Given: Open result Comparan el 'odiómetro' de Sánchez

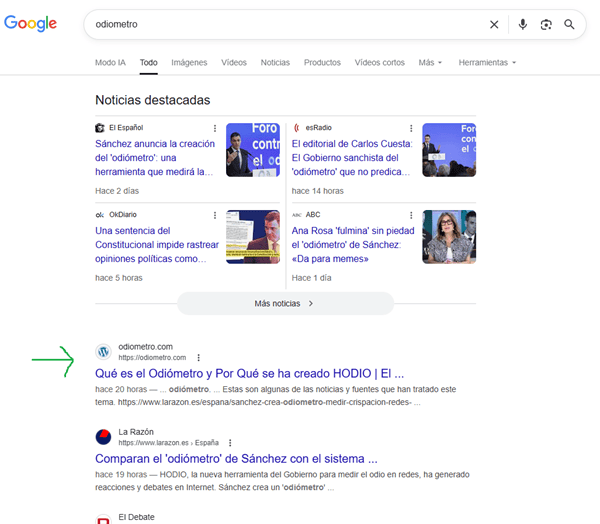Looking at the screenshot, I should 236,459.
